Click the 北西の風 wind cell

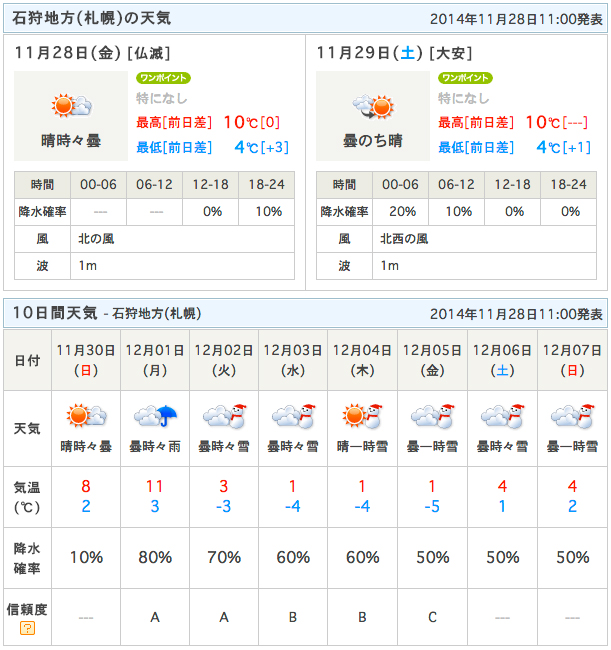coord(484,239)
